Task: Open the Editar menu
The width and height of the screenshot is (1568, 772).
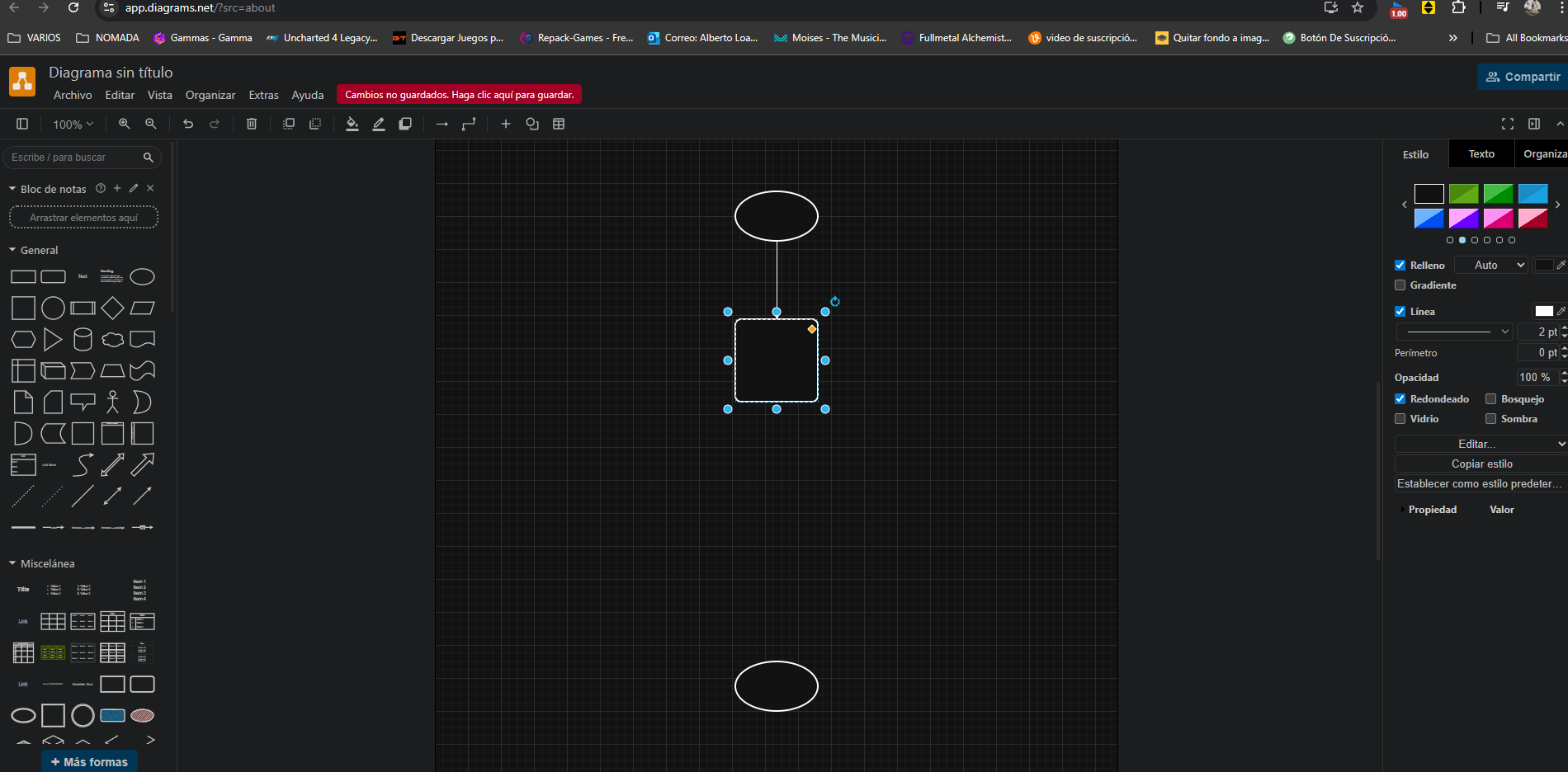Action: tap(120, 95)
